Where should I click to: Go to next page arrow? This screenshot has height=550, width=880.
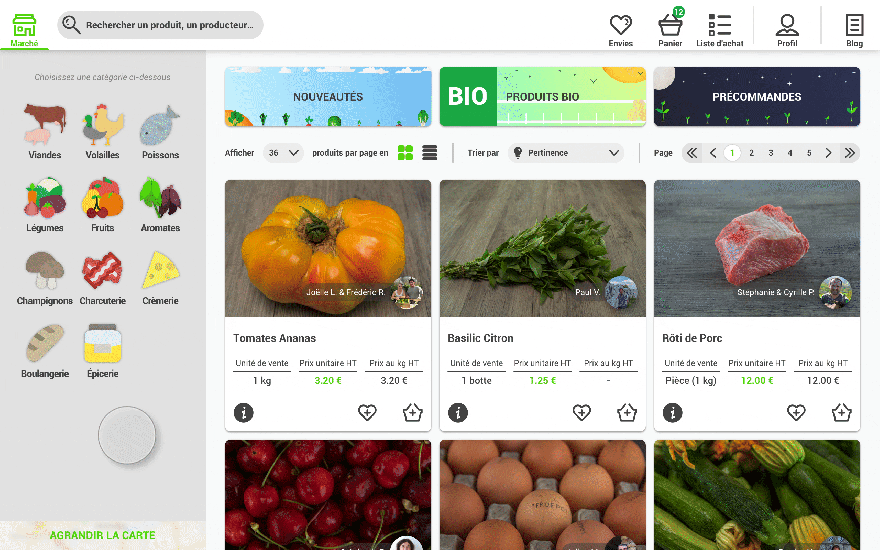point(828,153)
